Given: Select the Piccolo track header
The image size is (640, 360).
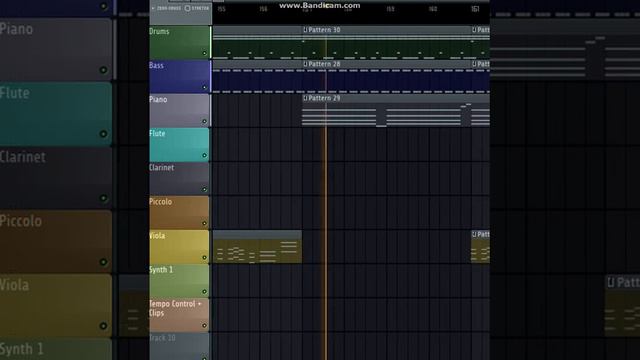Looking at the screenshot, I should tap(179, 213).
